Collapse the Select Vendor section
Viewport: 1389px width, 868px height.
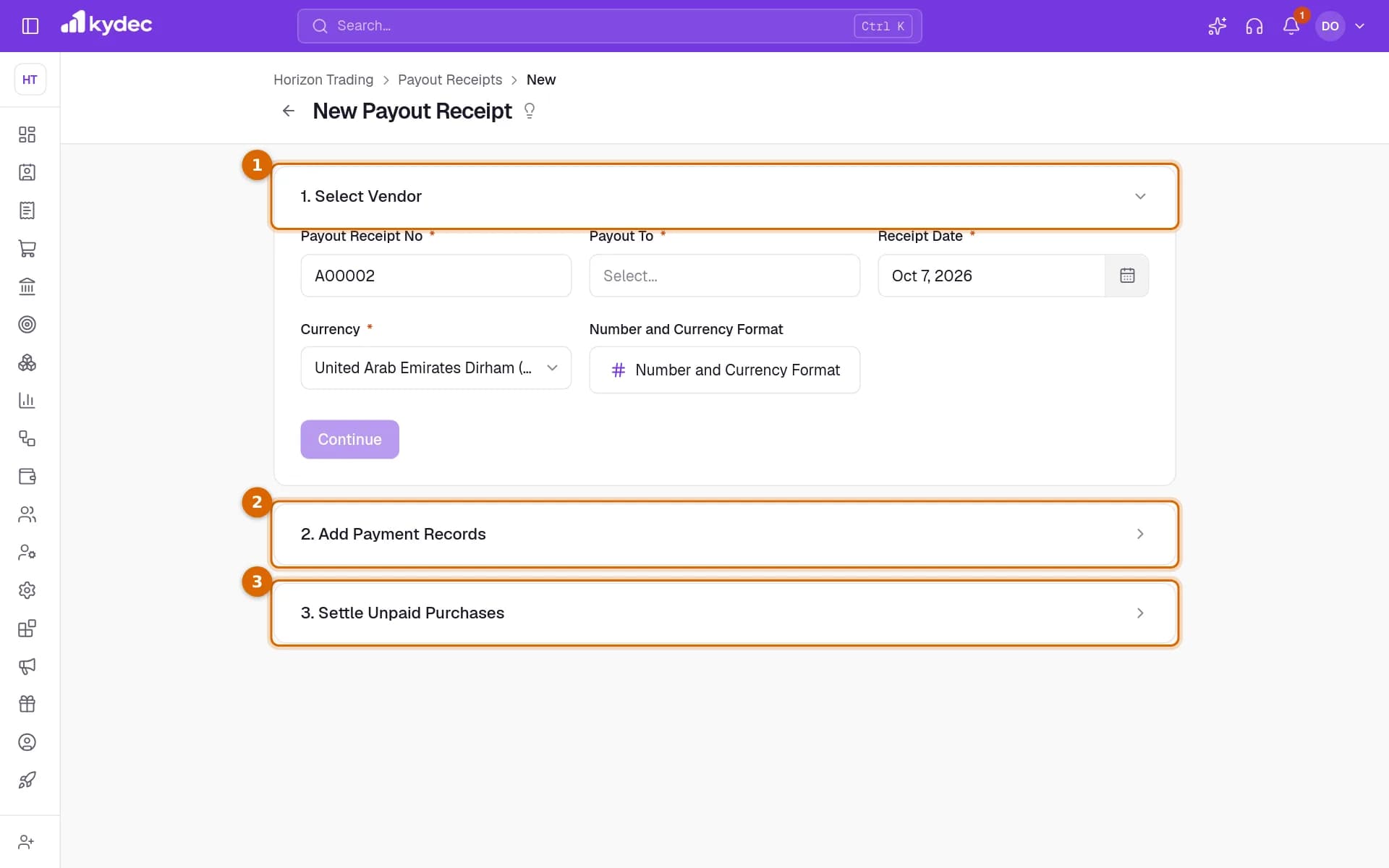pyautogui.click(x=725, y=196)
